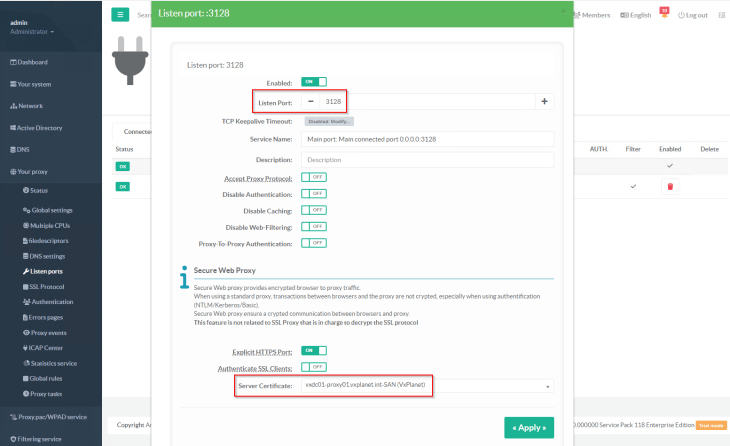Image resolution: width=730 pixels, height=446 pixels.
Task: Click the minus button for Listen Port
Action: 311,101
